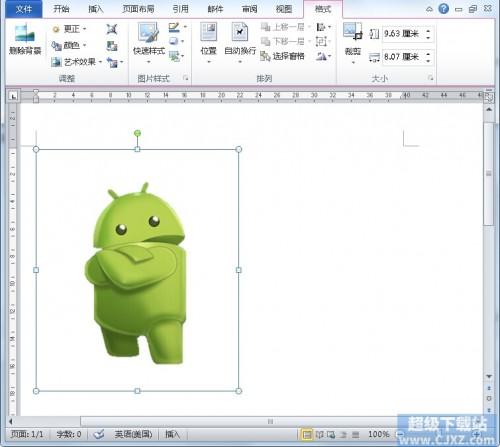Click the vertical scrollbar up arrow
Viewport: 500px width, 447px height.
[489, 109]
